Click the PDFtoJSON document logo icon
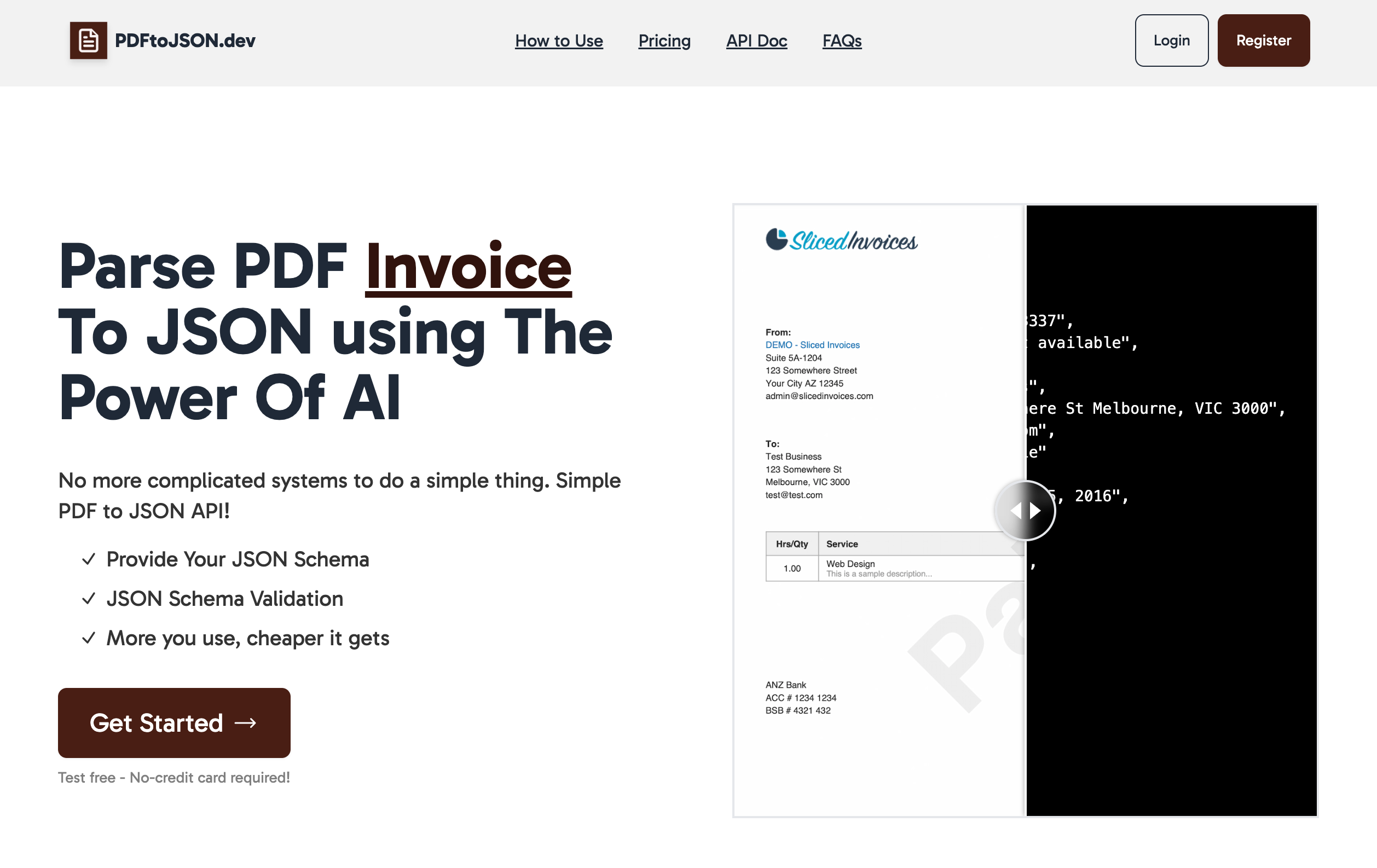The width and height of the screenshot is (1377, 868). 88,40
